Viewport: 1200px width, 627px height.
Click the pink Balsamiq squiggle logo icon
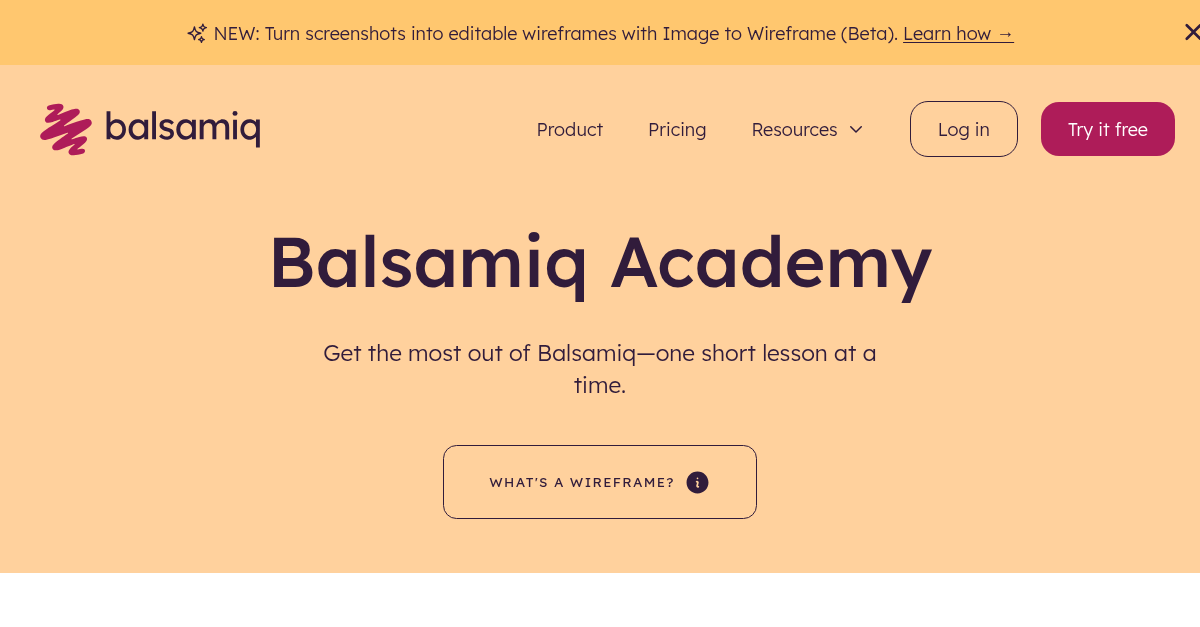(x=66, y=129)
